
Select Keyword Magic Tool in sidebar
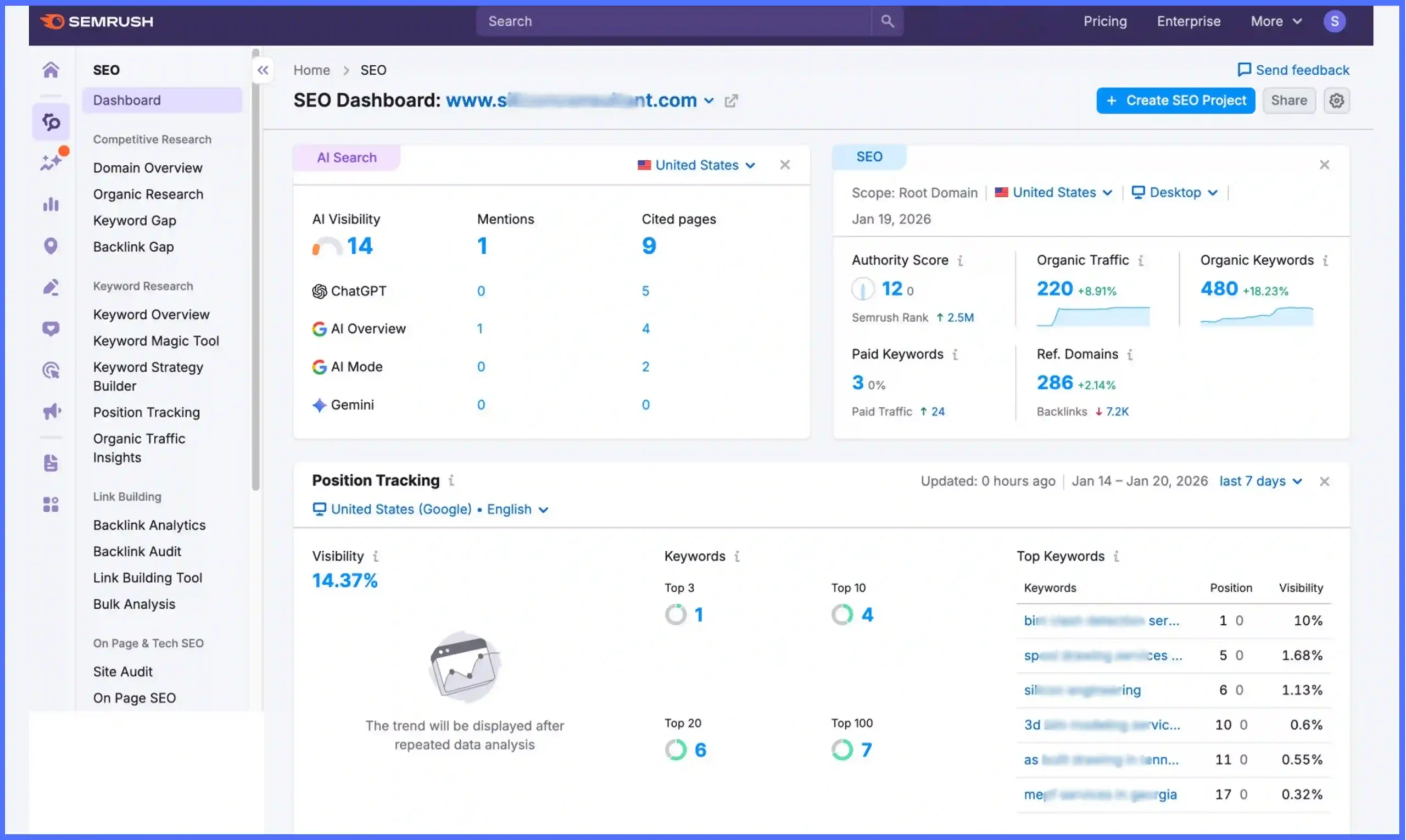[x=156, y=341]
